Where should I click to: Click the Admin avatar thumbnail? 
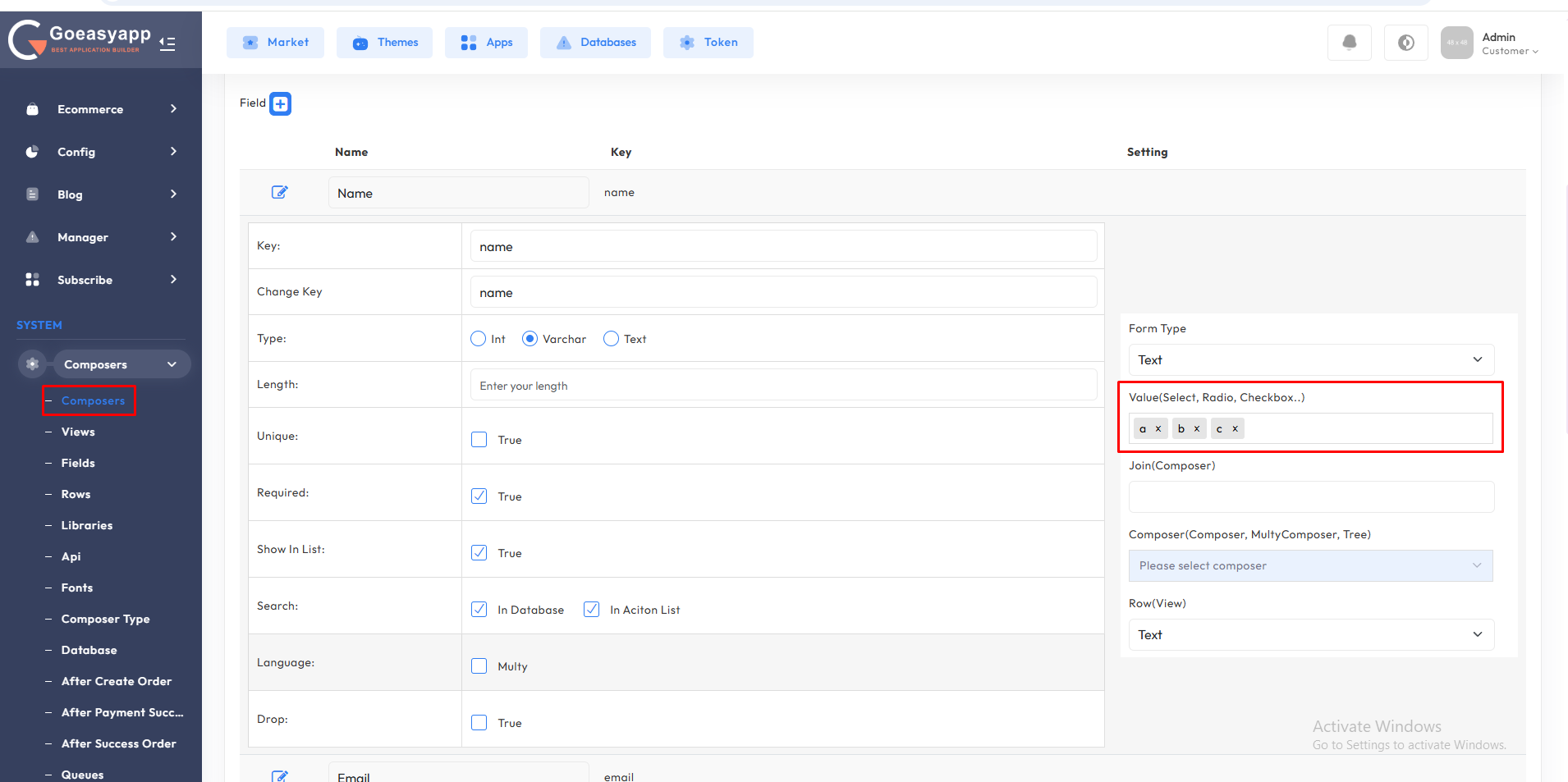click(1456, 43)
